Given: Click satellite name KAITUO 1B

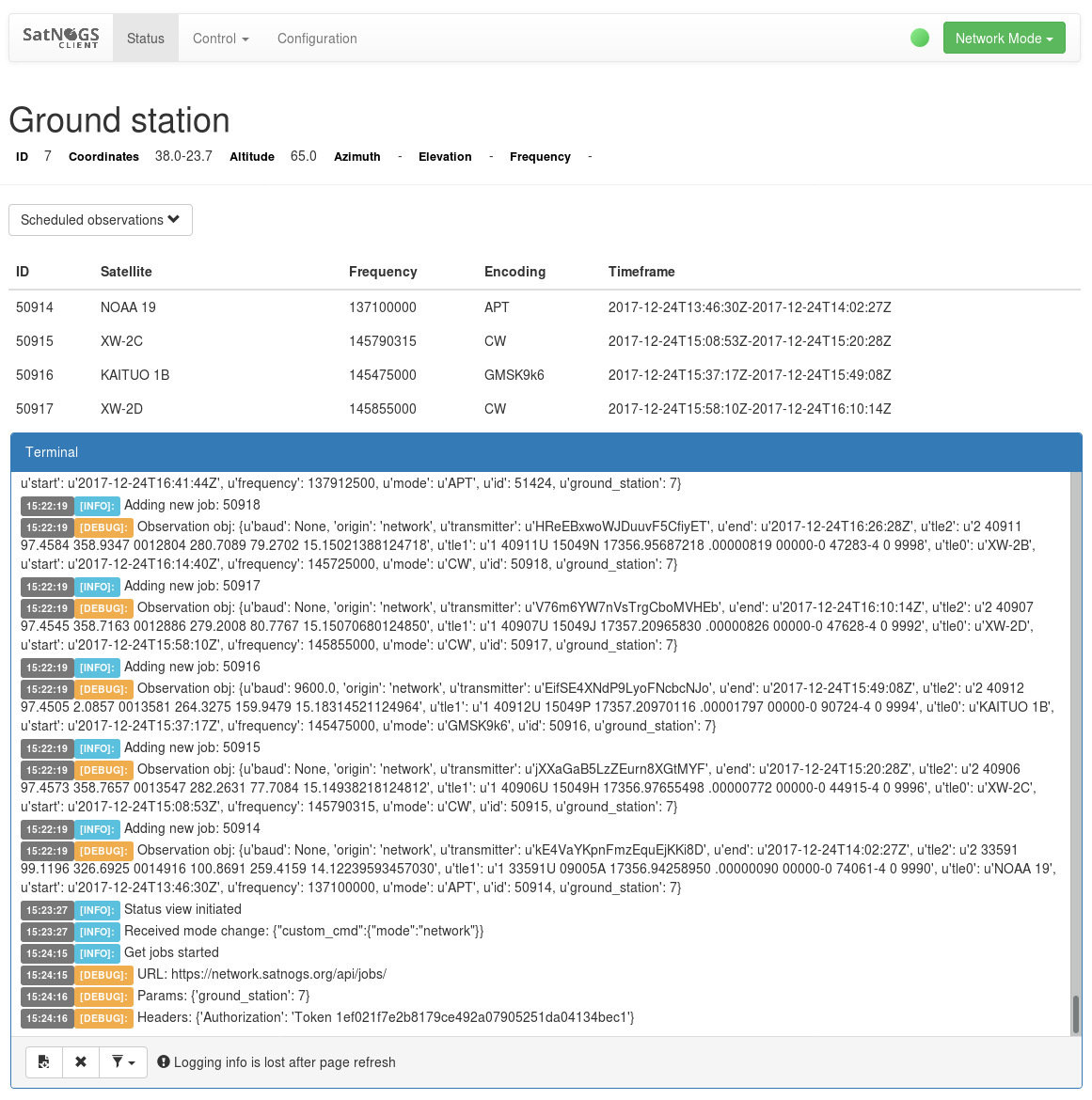Looking at the screenshot, I should pos(135,374).
